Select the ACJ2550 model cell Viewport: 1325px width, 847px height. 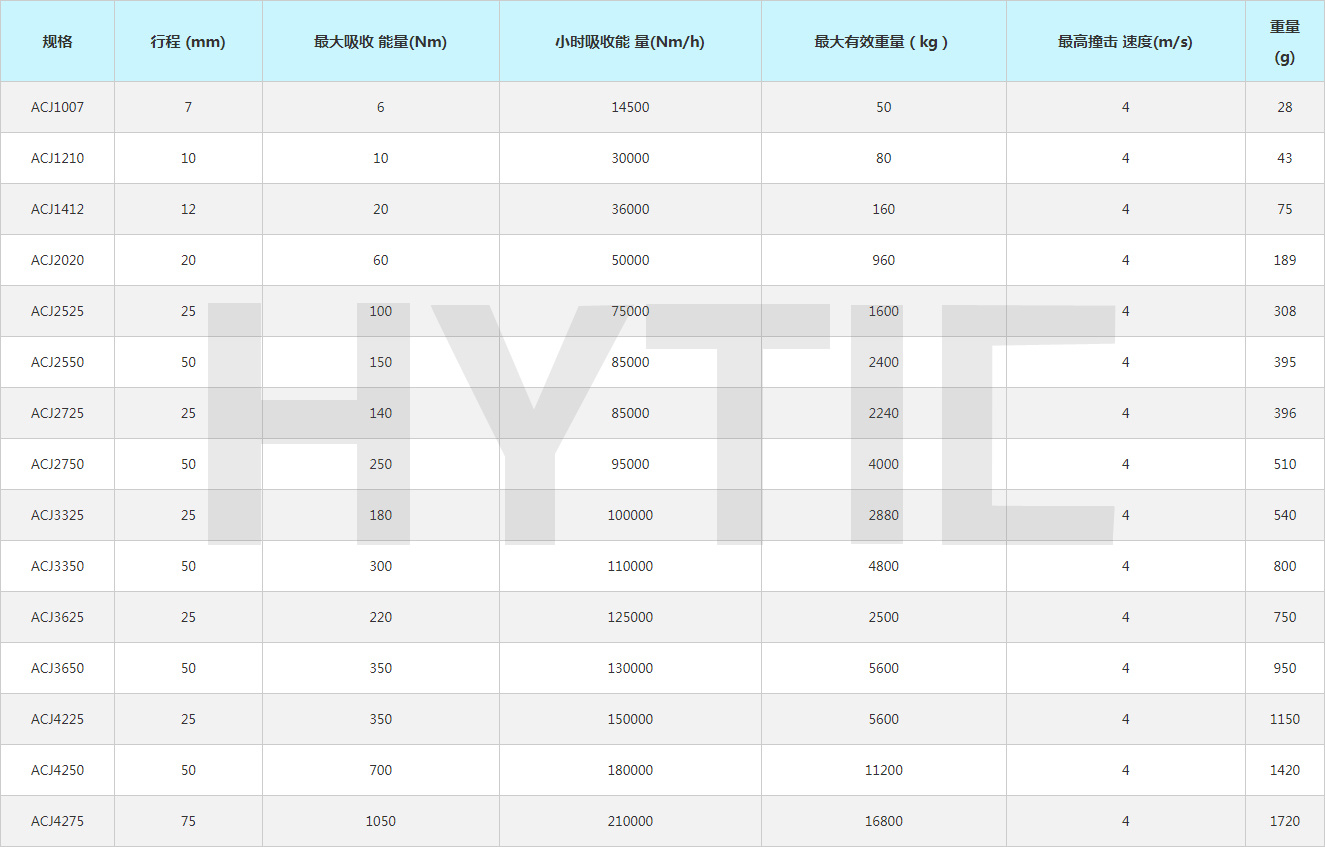57,362
